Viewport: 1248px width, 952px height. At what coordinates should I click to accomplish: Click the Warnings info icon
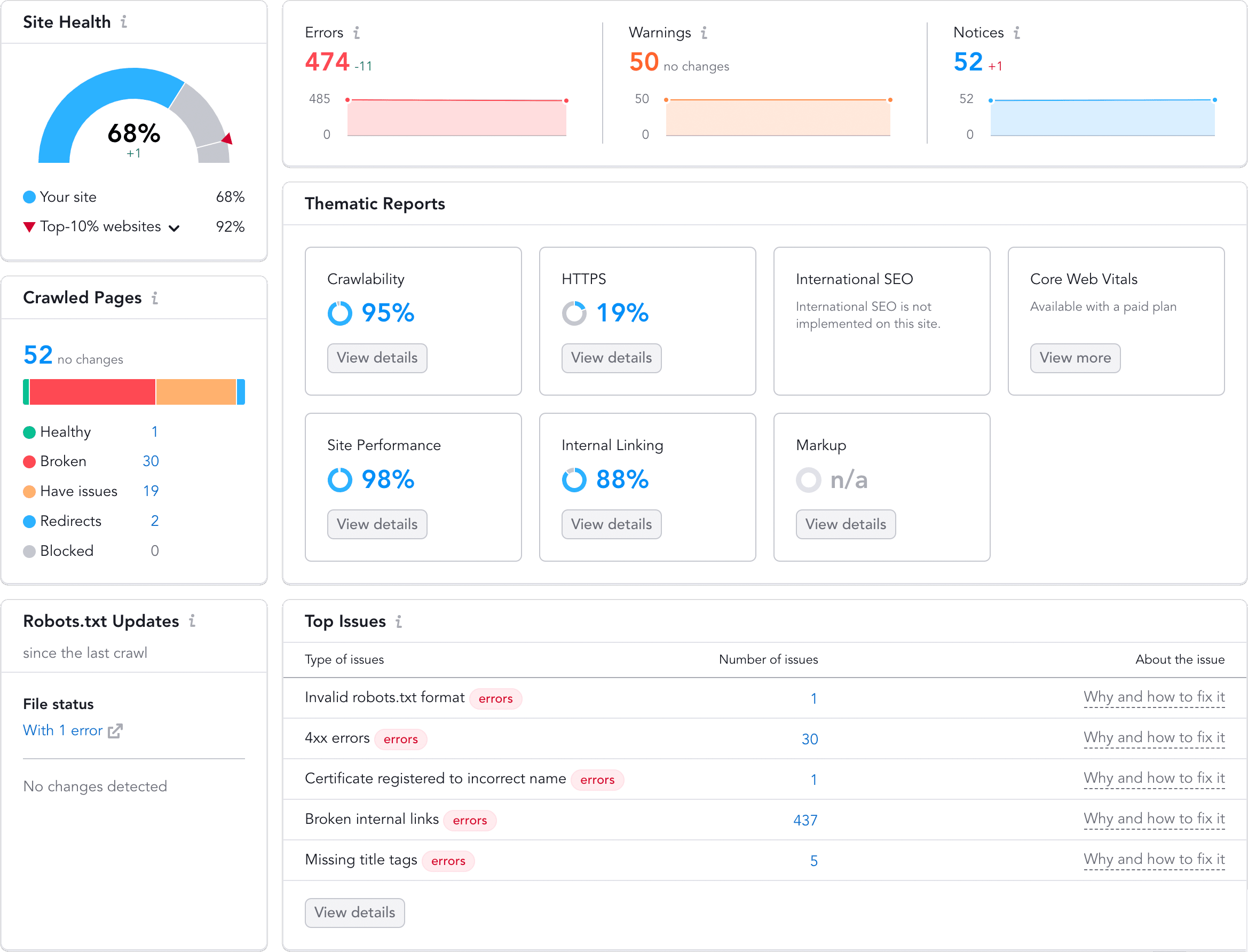coord(704,33)
